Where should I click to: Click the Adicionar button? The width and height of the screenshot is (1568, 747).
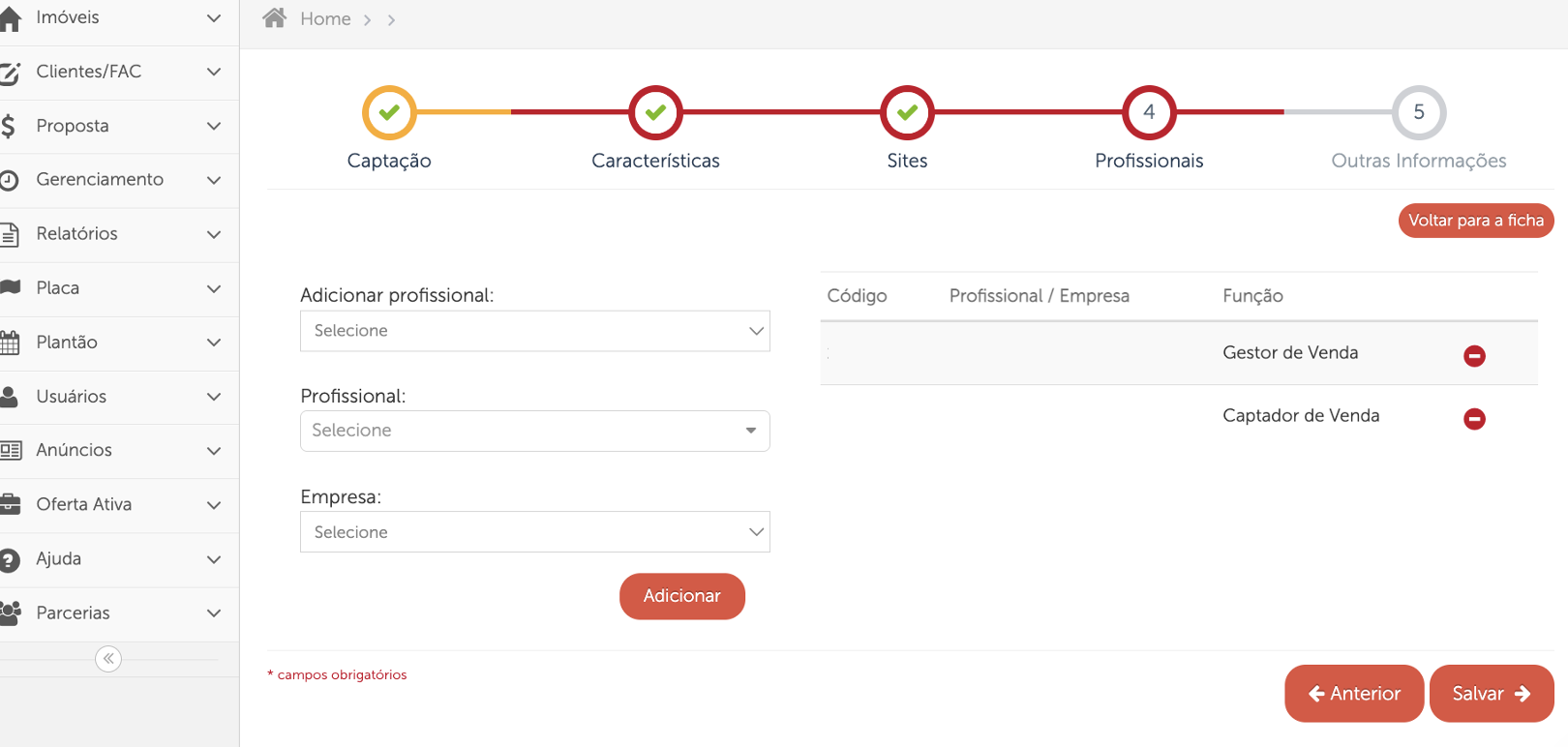(x=681, y=596)
